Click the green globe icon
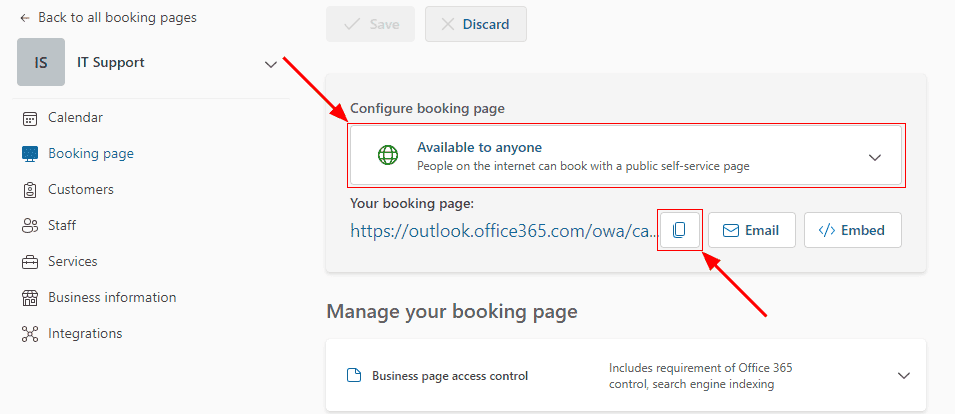The height and width of the screenshot is (414, 955). pyautogui.click(x=387, y=155)
